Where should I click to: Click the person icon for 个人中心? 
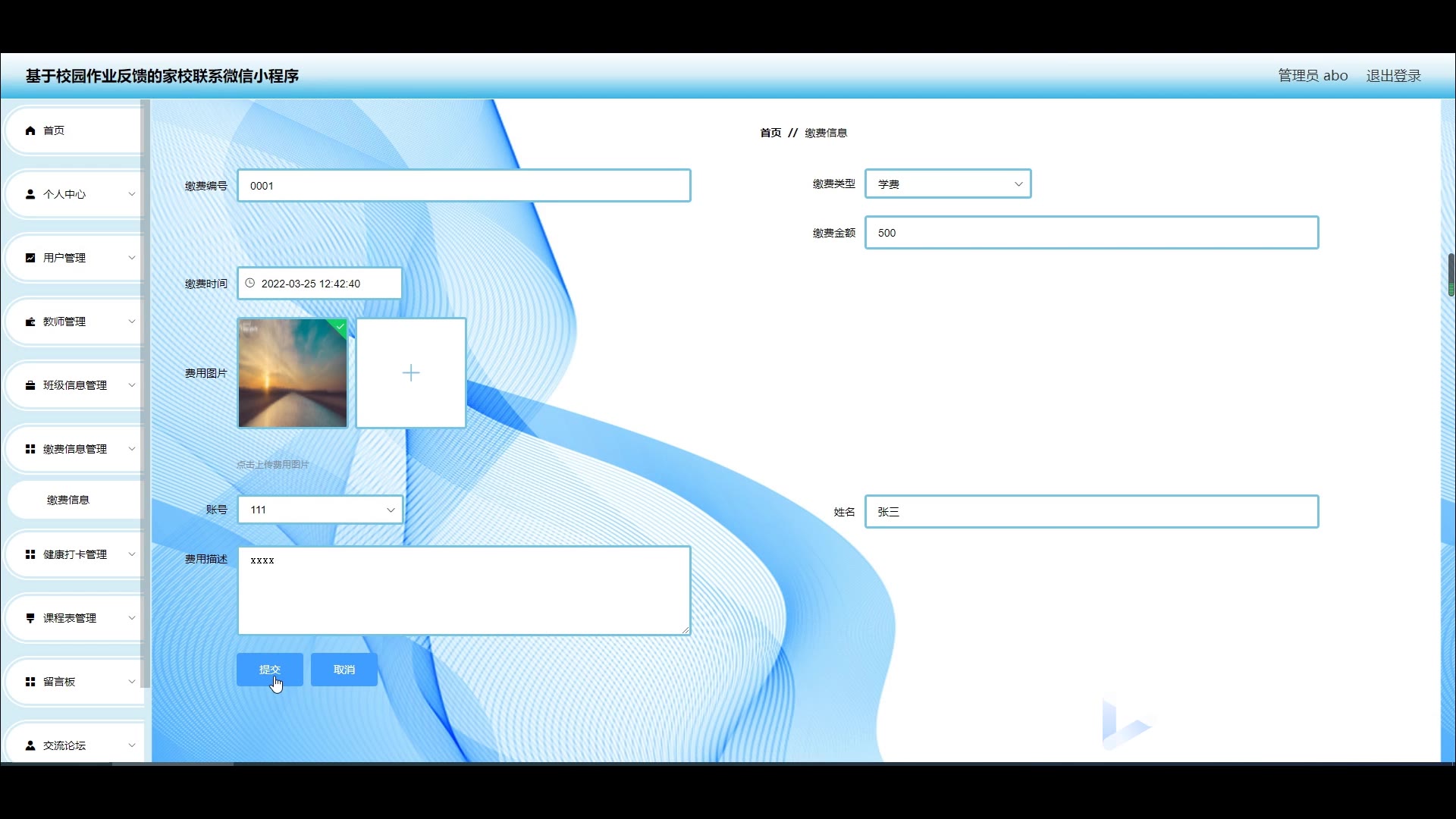(x=30, y=194)
